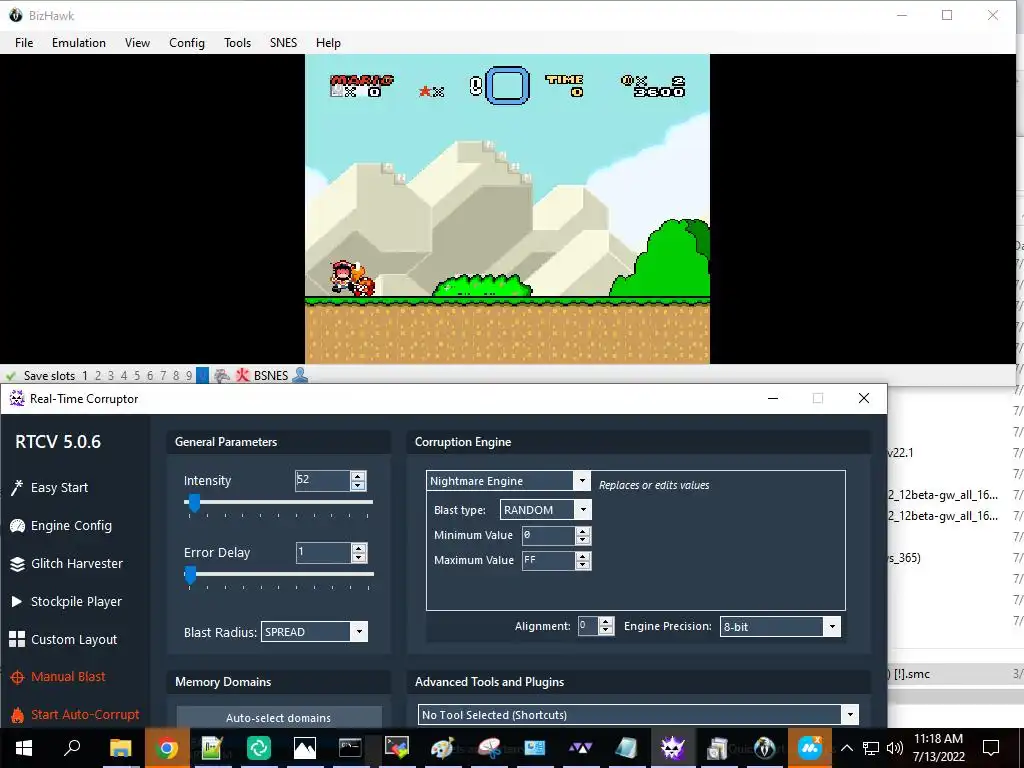Image resolution: width=1024 pixels, height=768 pixels.
Task: Open the Snipping Tool taskbar icon
Action: 488,748
